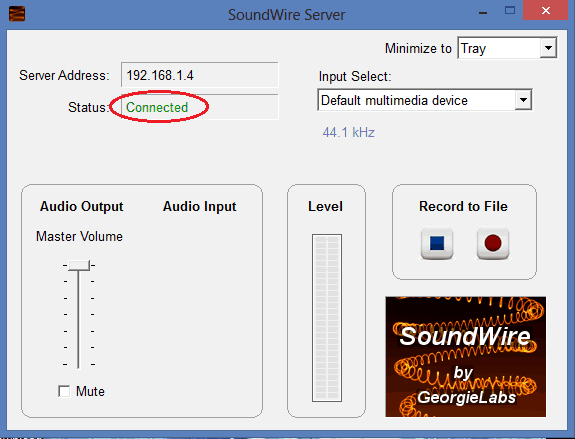The image size is (575, 439).
Task: Open the Minimize to dropdown arrow
Action: tap(548, 48)
